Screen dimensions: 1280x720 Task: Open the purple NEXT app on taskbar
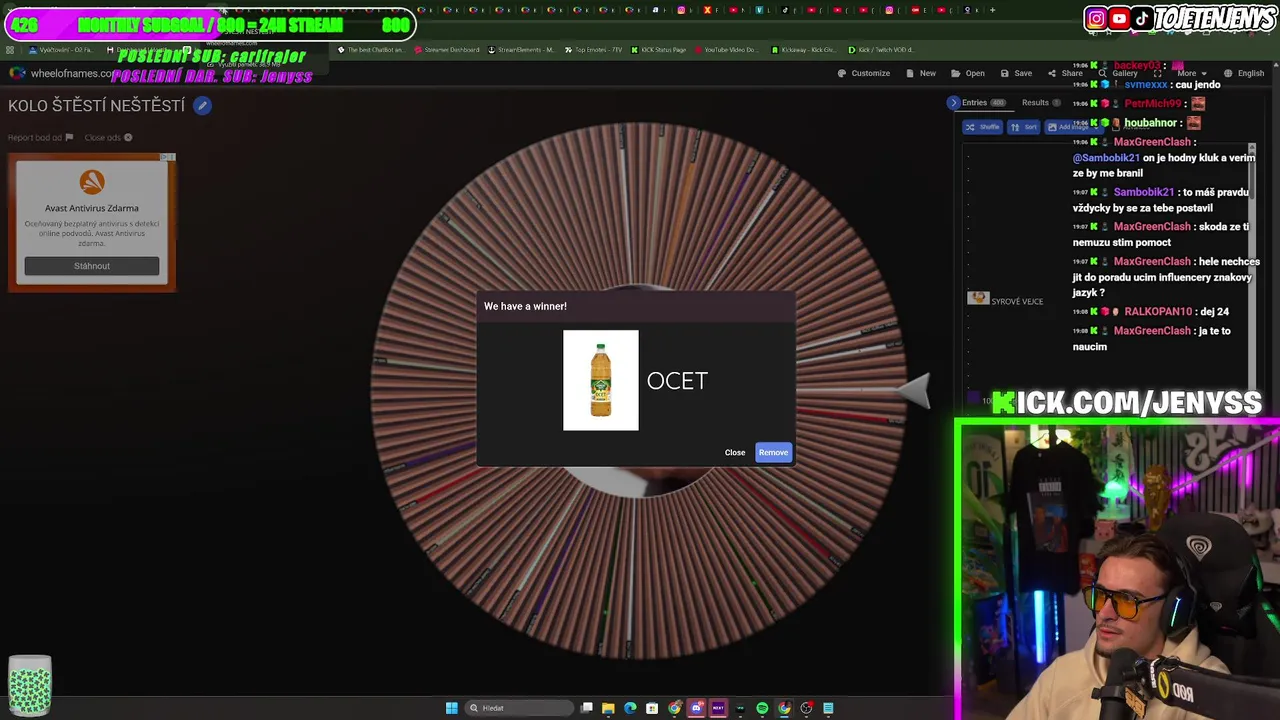[x=718, y=708]
